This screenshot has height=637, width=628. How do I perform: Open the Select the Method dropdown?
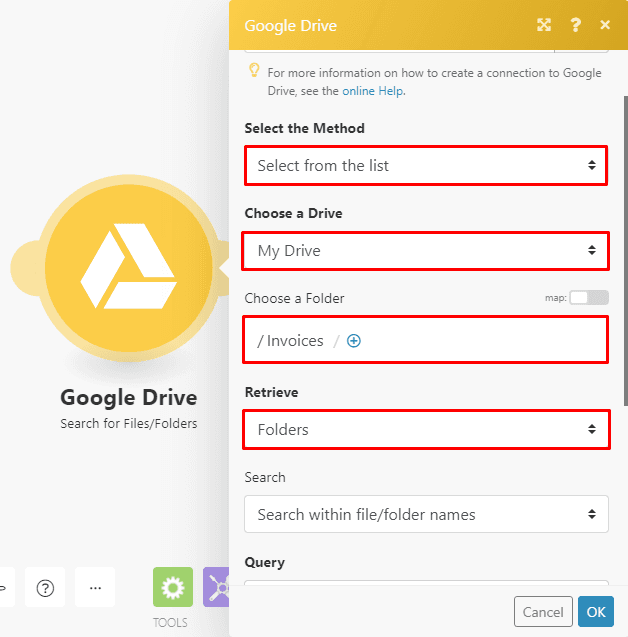(x=426, y=165)
